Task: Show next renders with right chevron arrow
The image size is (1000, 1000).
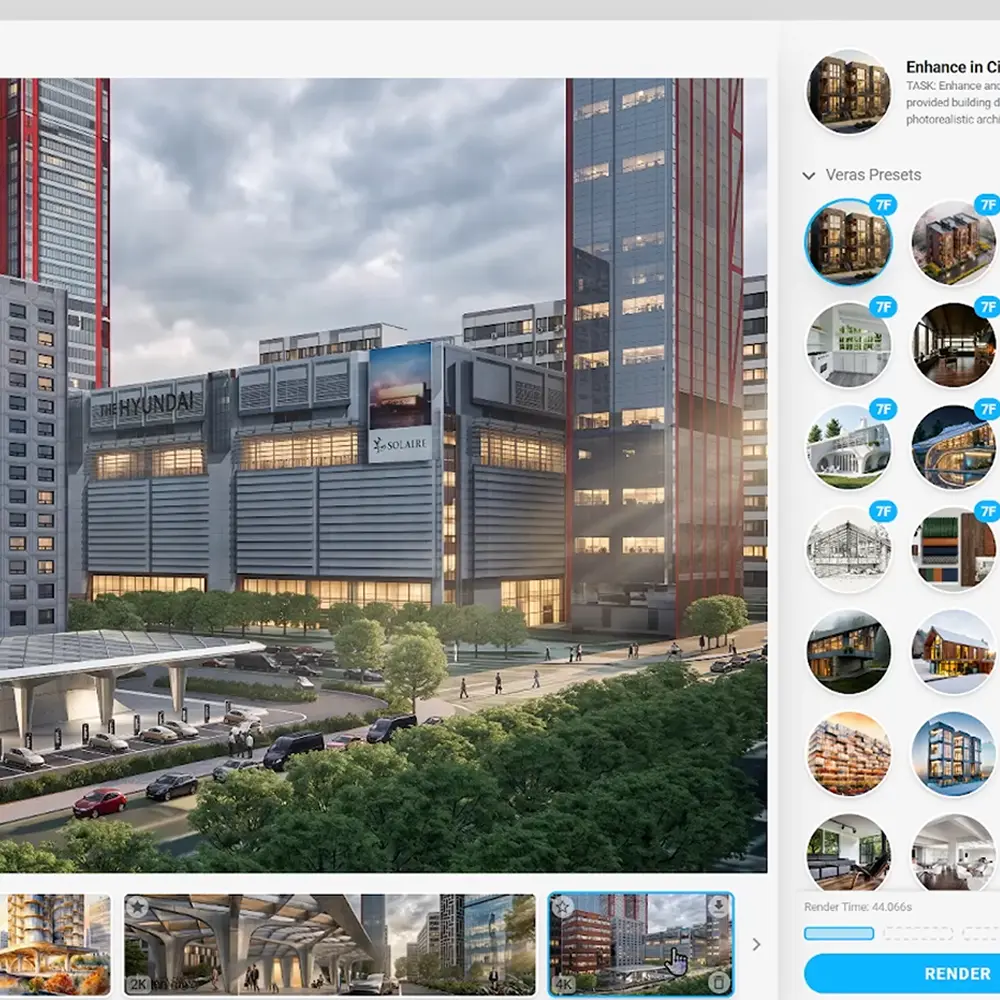Action: (x=756, y=945)
